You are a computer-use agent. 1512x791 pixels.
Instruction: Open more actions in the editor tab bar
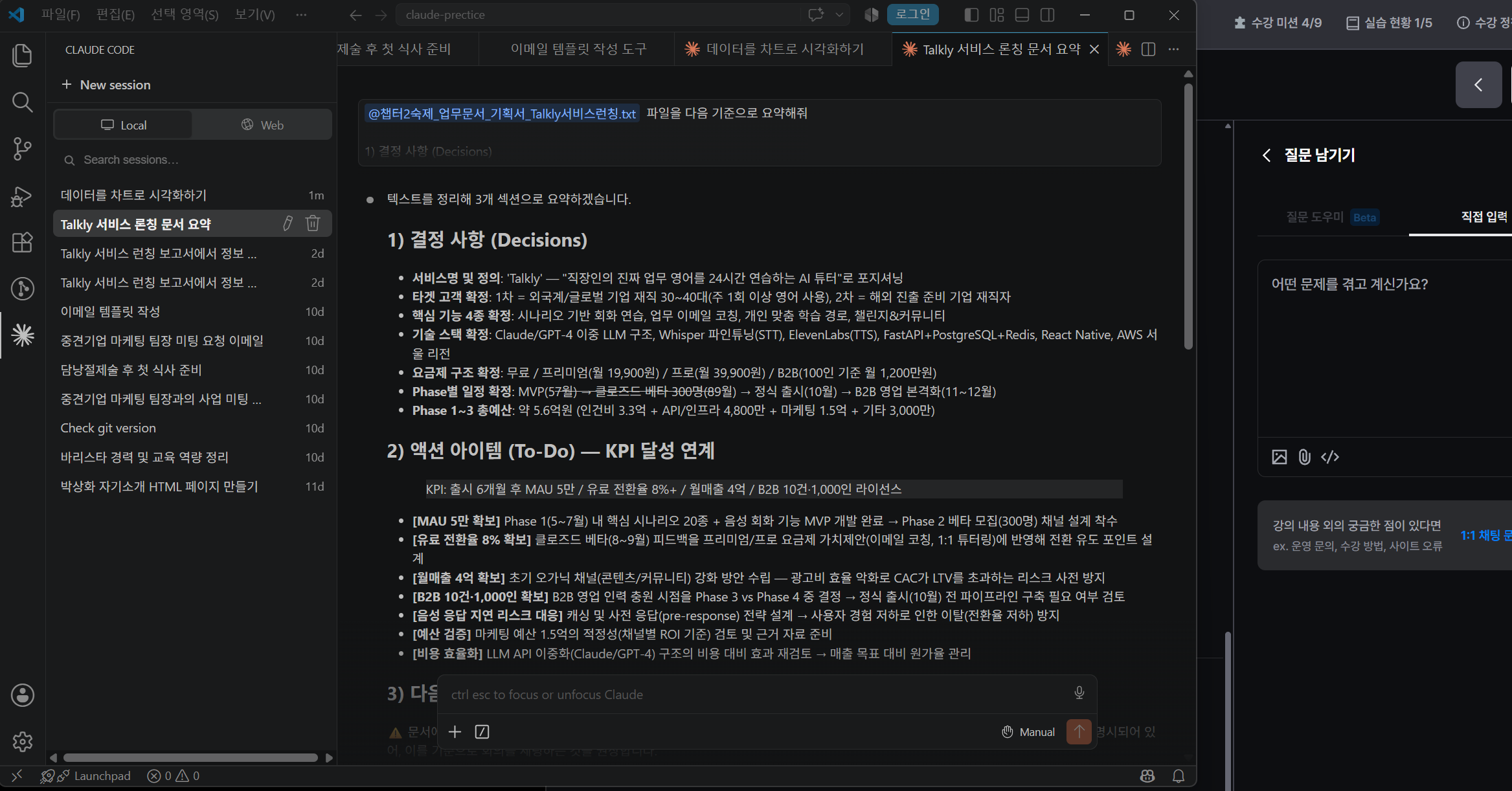pyautogui.click(x=1173, y=49)
